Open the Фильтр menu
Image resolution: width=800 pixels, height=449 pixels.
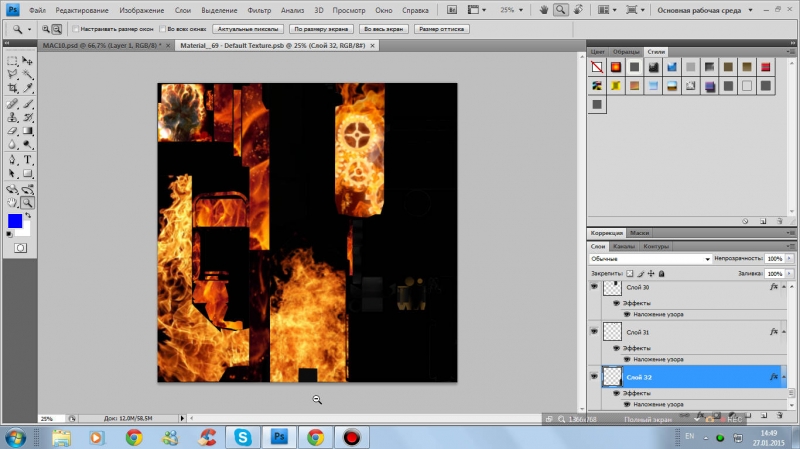259,10
